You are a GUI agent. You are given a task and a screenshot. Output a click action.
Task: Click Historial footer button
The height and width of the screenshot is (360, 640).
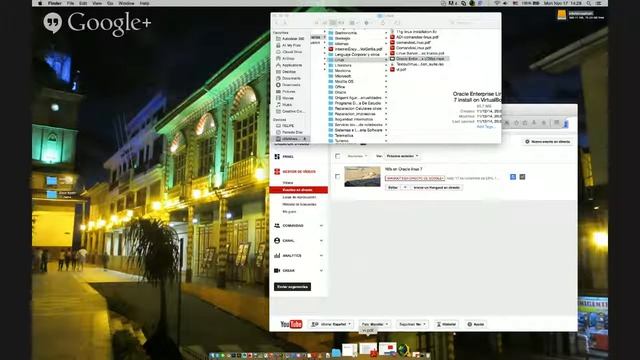[x=446, y=324]
